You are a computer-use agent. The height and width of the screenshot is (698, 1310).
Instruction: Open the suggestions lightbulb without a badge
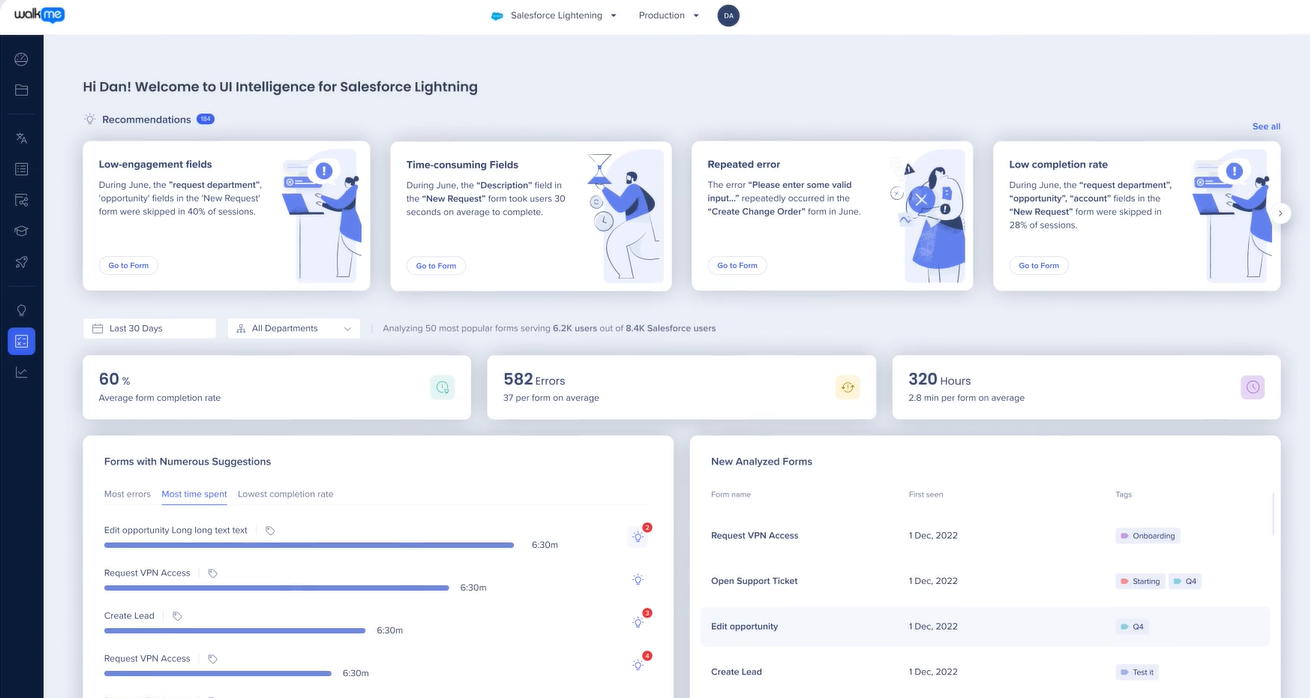click(638, 579)
